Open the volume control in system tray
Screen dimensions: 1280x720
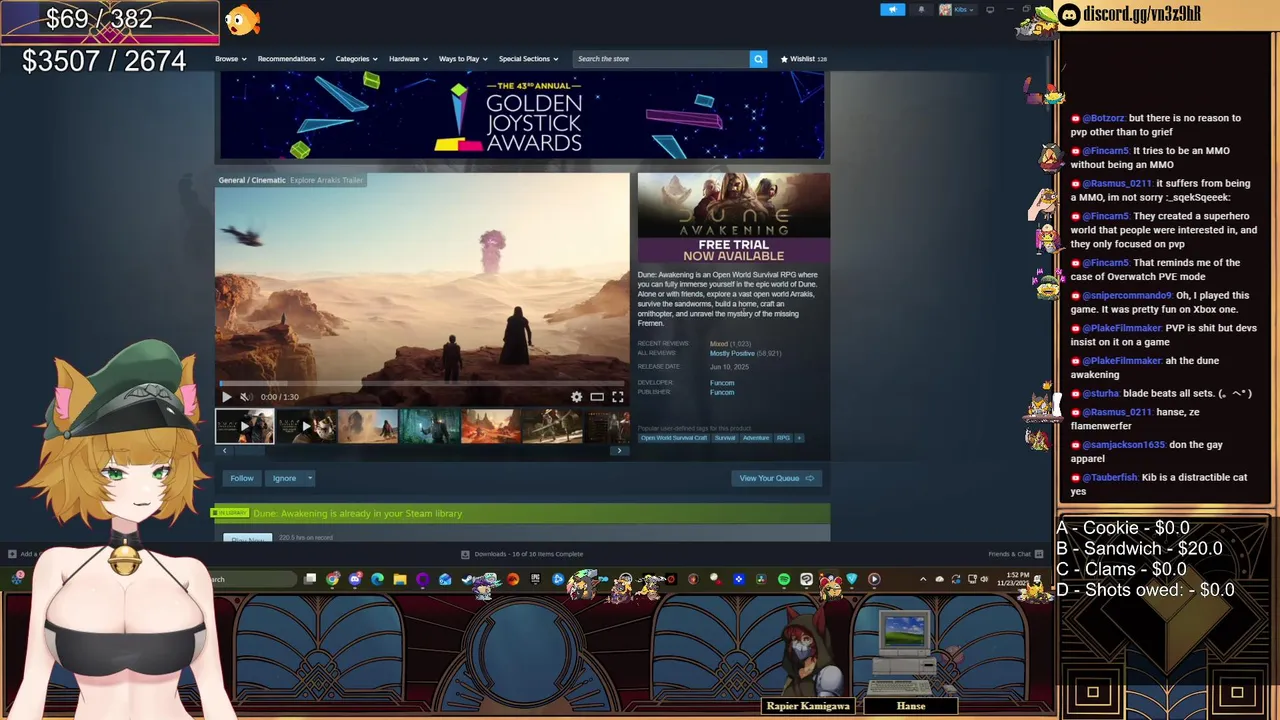tap(985, 579)
